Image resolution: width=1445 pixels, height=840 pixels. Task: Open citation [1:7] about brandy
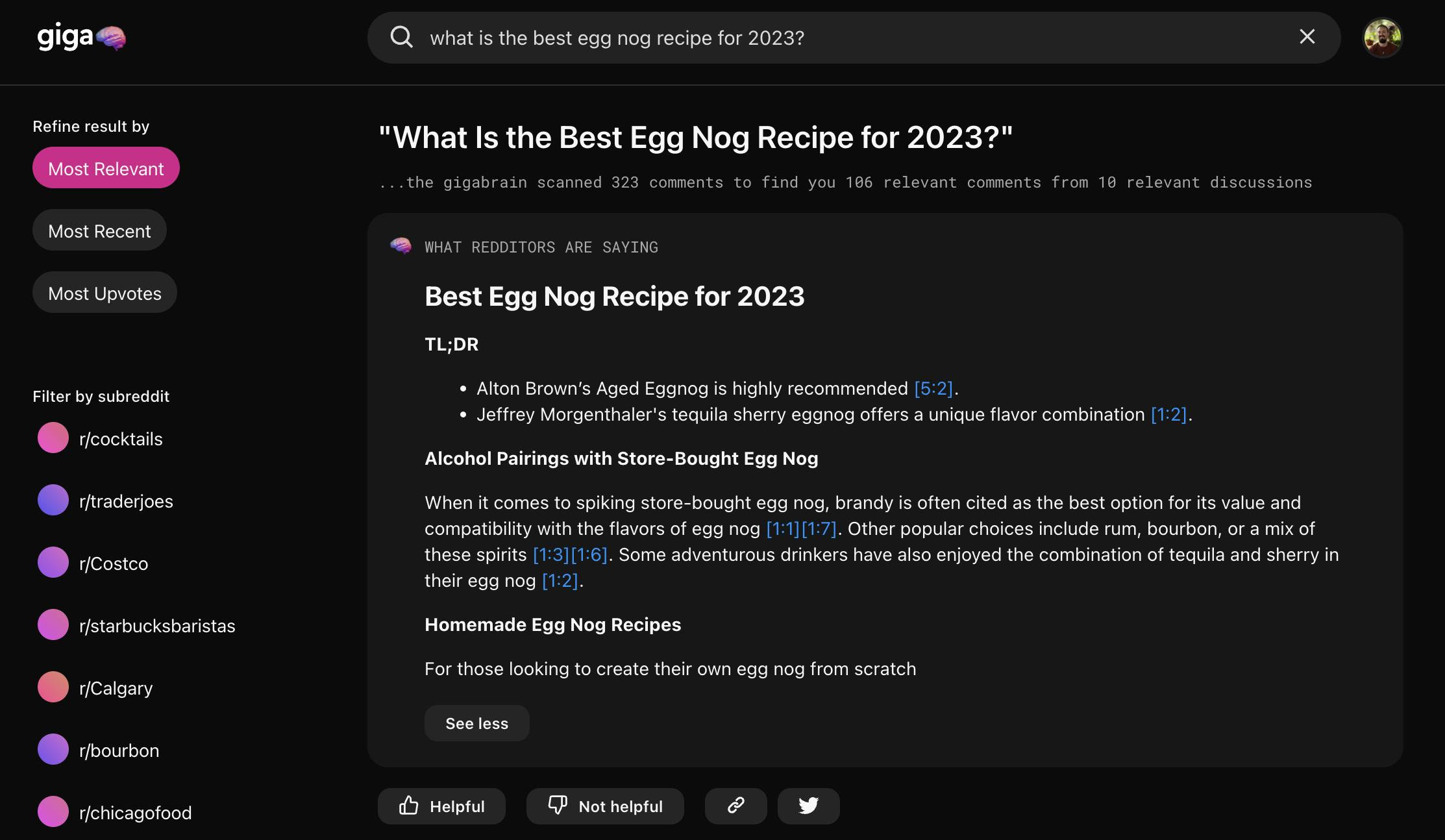pyautogui.click(x=819, y=528)
